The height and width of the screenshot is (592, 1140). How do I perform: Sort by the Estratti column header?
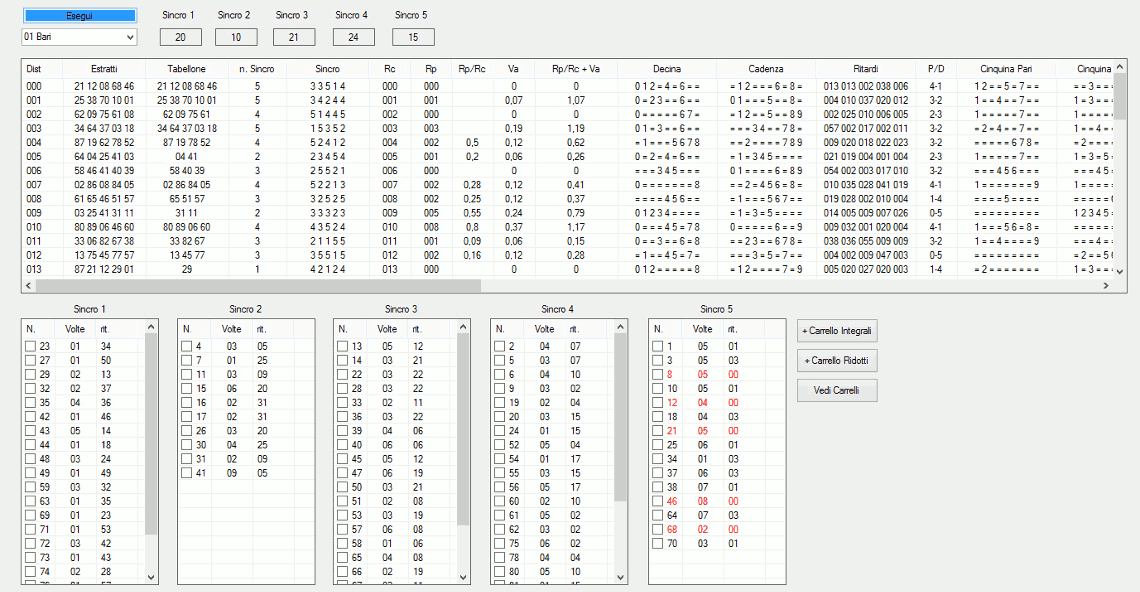coord(103,69)
